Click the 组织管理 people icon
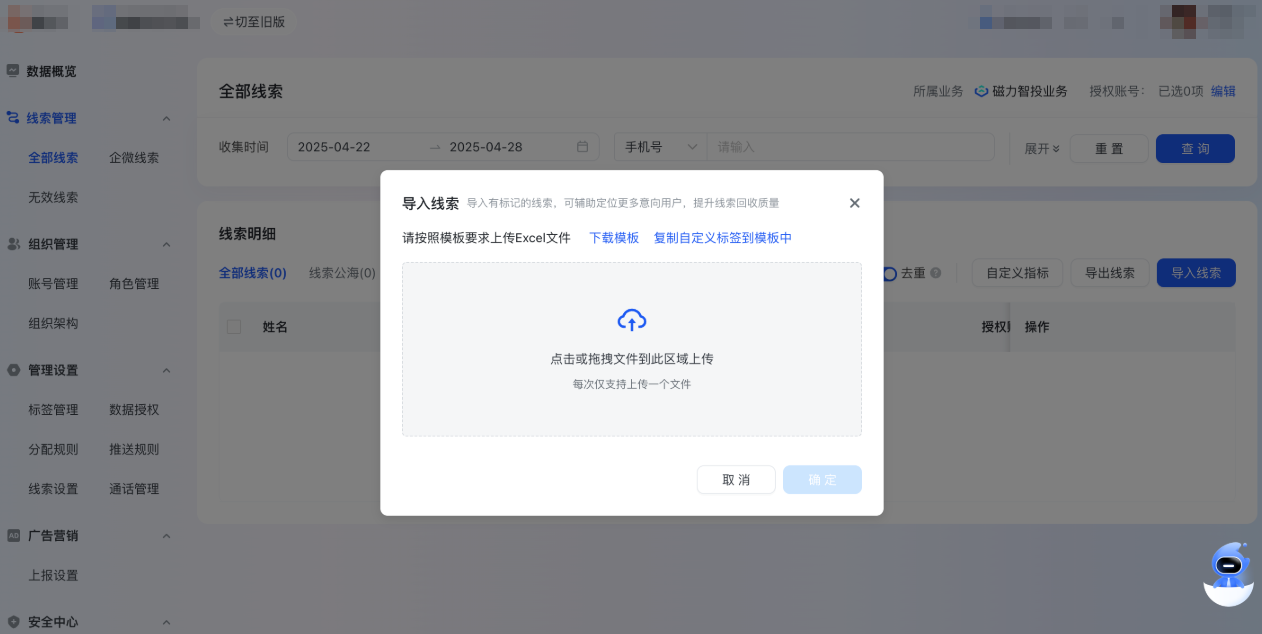Screen dimensions: 1262x634 (x=12, y=243)
